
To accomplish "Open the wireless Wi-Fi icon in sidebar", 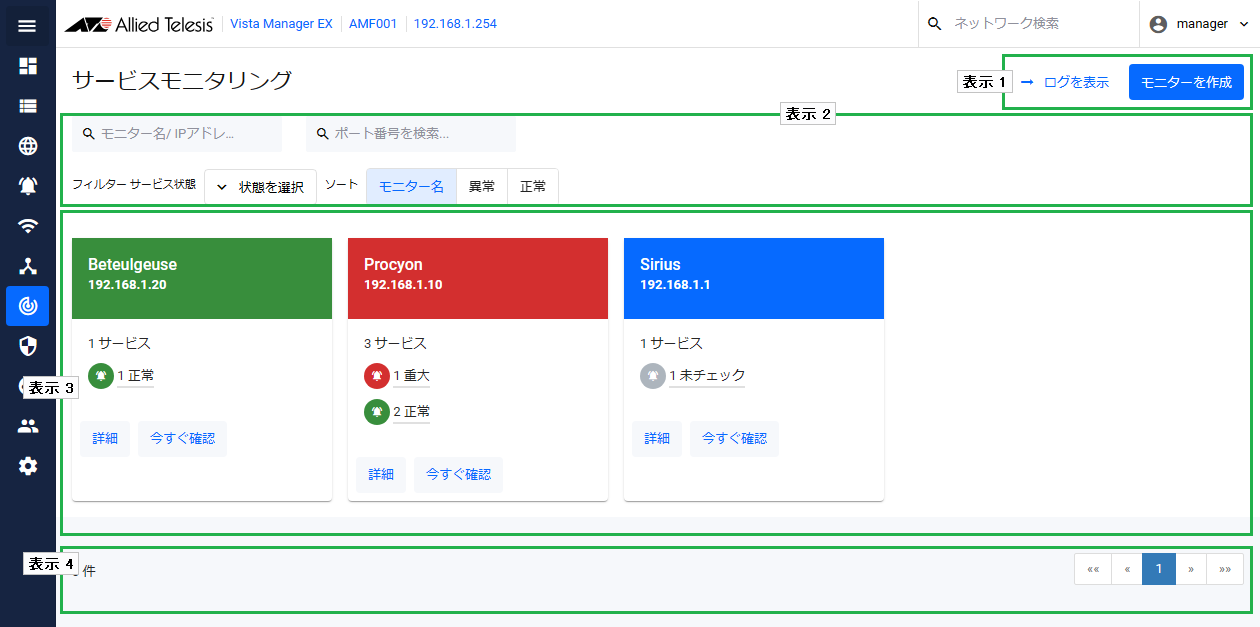I will (x=28, y=226).
